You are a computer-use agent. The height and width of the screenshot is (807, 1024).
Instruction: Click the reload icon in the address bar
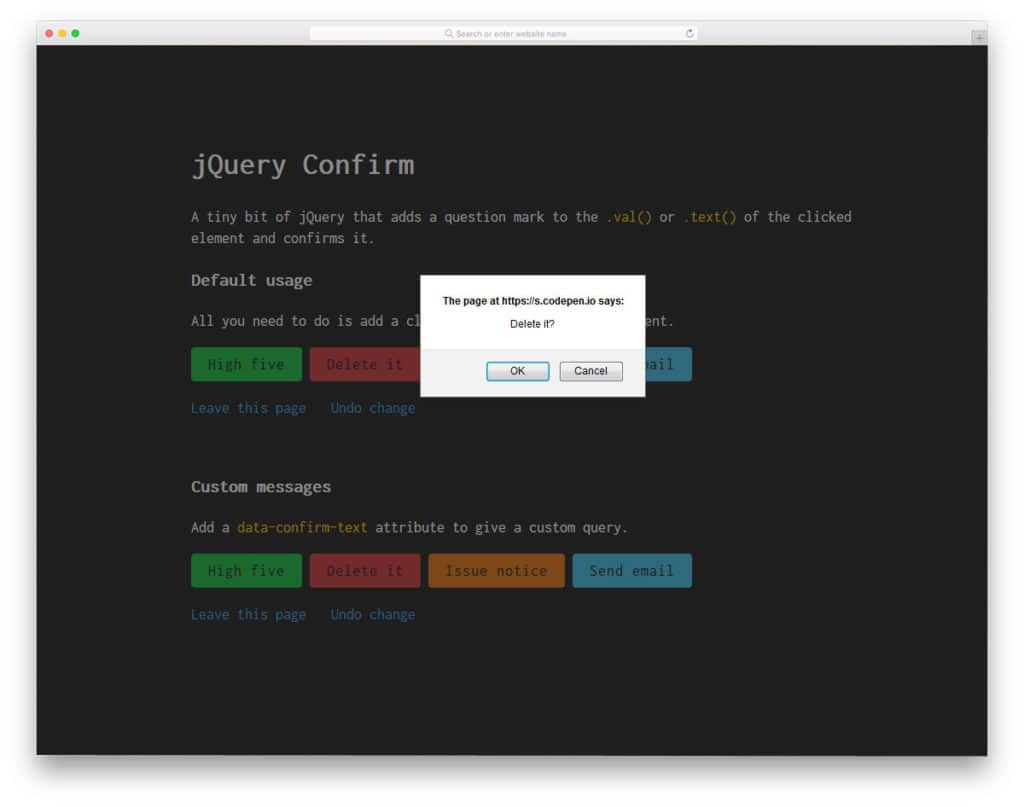point(689,33)
